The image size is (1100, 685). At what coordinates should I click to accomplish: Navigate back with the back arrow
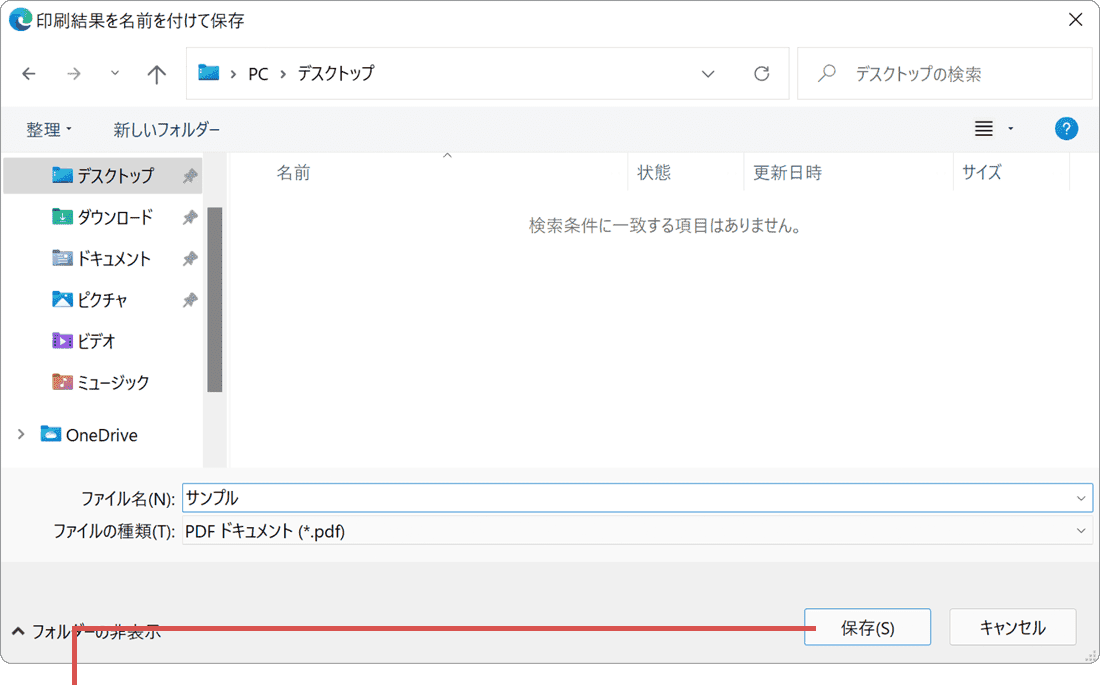(x=28, y=73)
